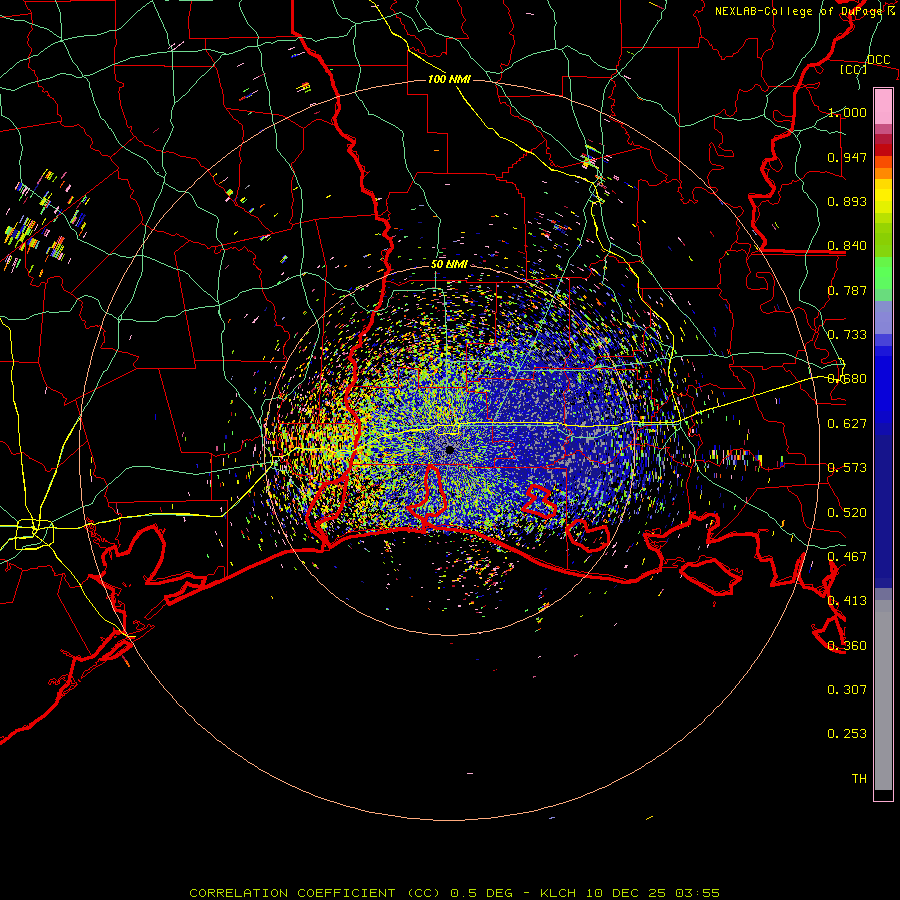Select the 0.893 scale value
Image resolution: width=900 pixels, height=900 pixels.
847,201
